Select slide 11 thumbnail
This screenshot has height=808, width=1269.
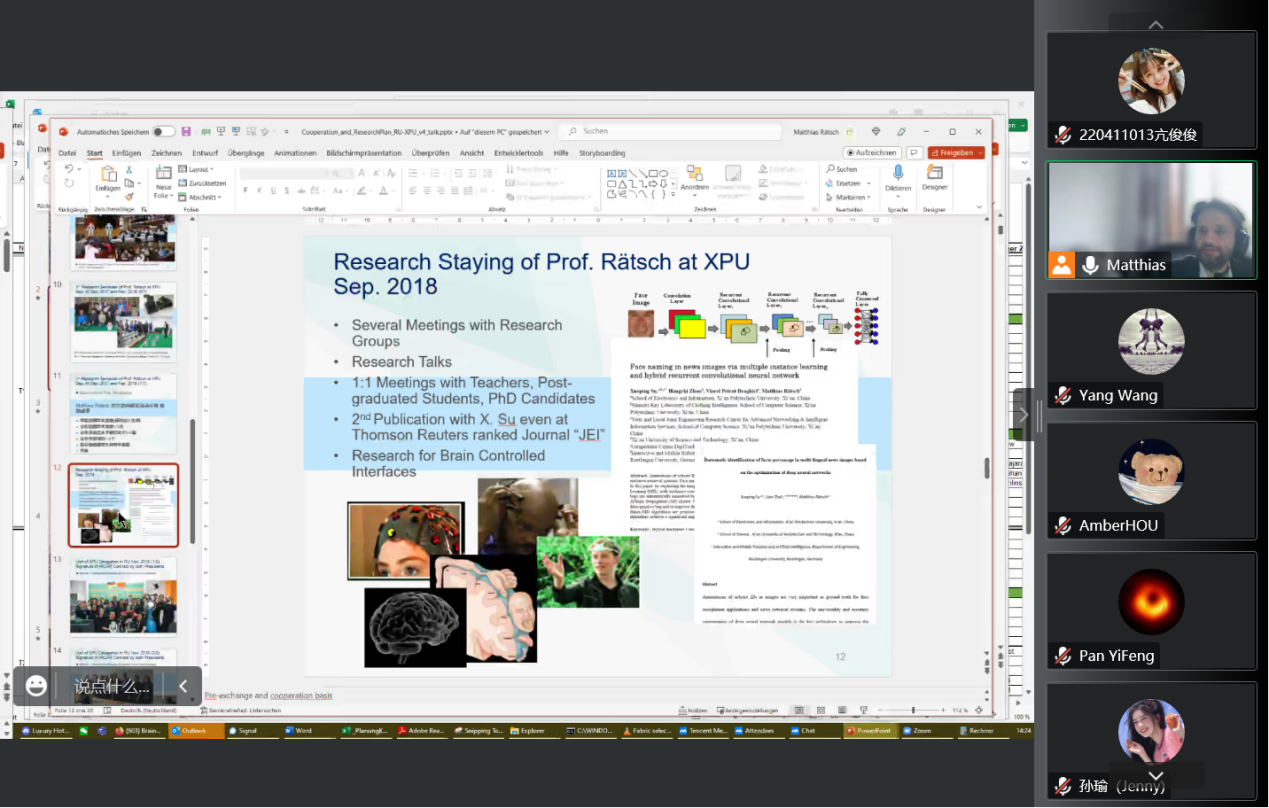(x=123, y=412)
